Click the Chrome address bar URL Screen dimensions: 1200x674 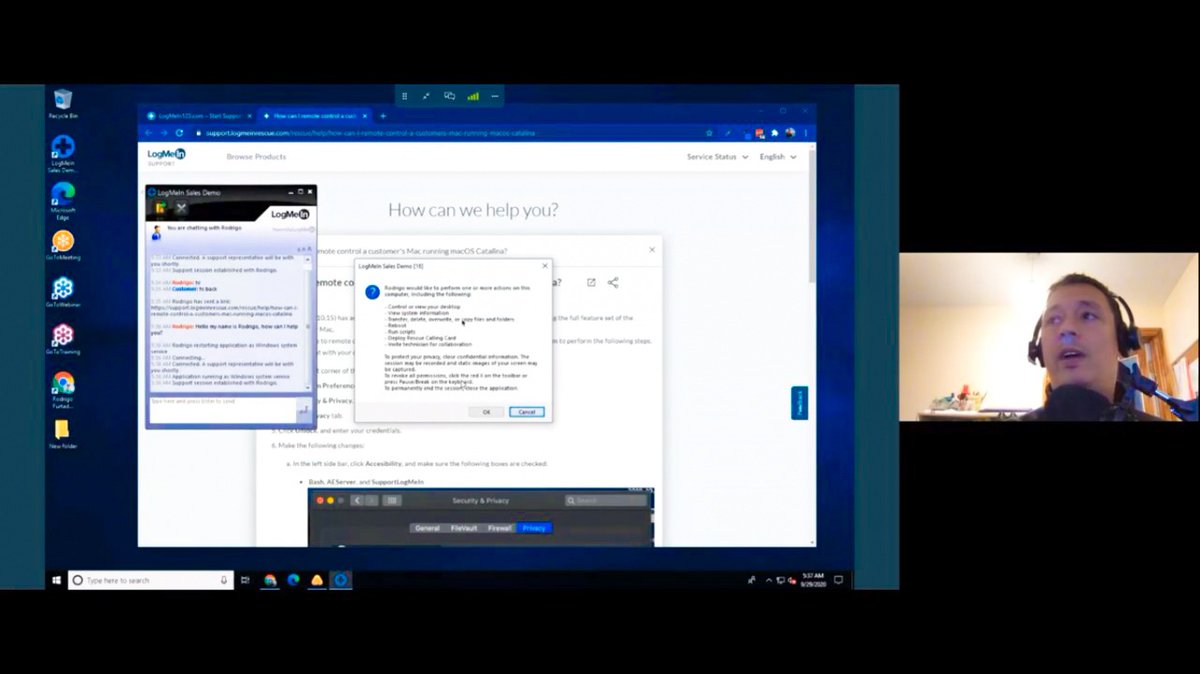tap(370, 133)
